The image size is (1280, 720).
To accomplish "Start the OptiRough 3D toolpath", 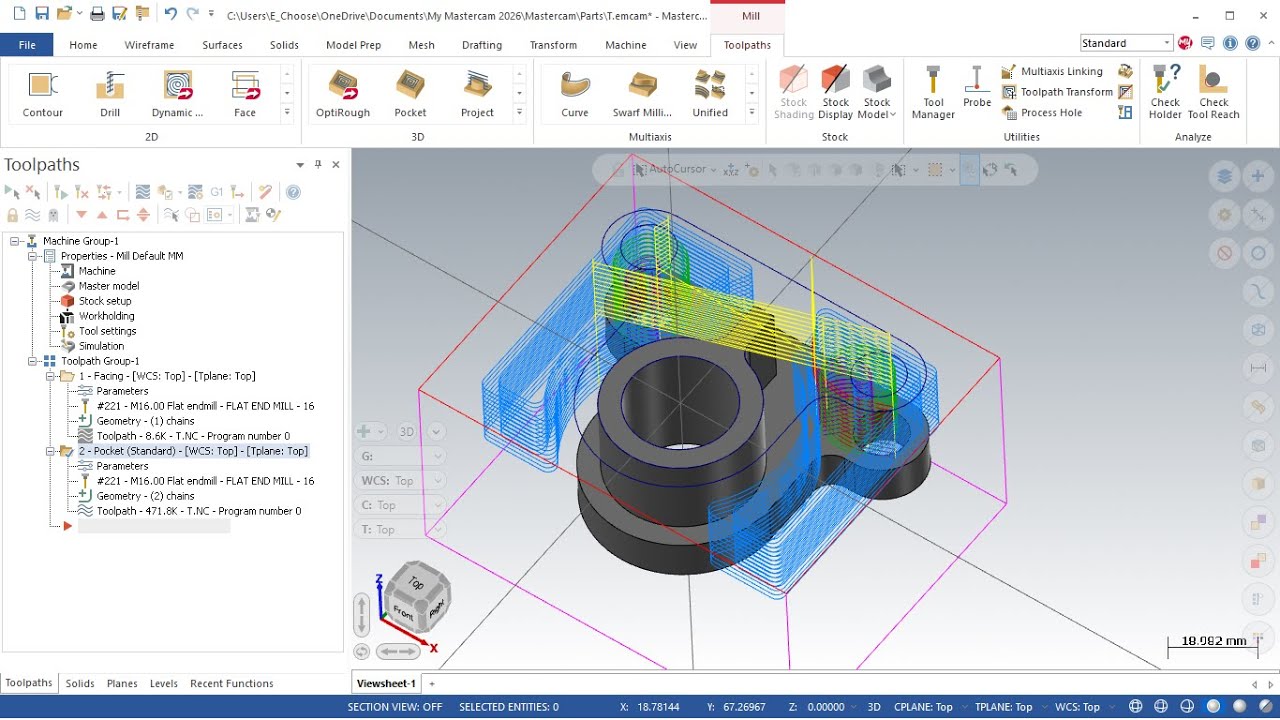I will click(343, 95).
